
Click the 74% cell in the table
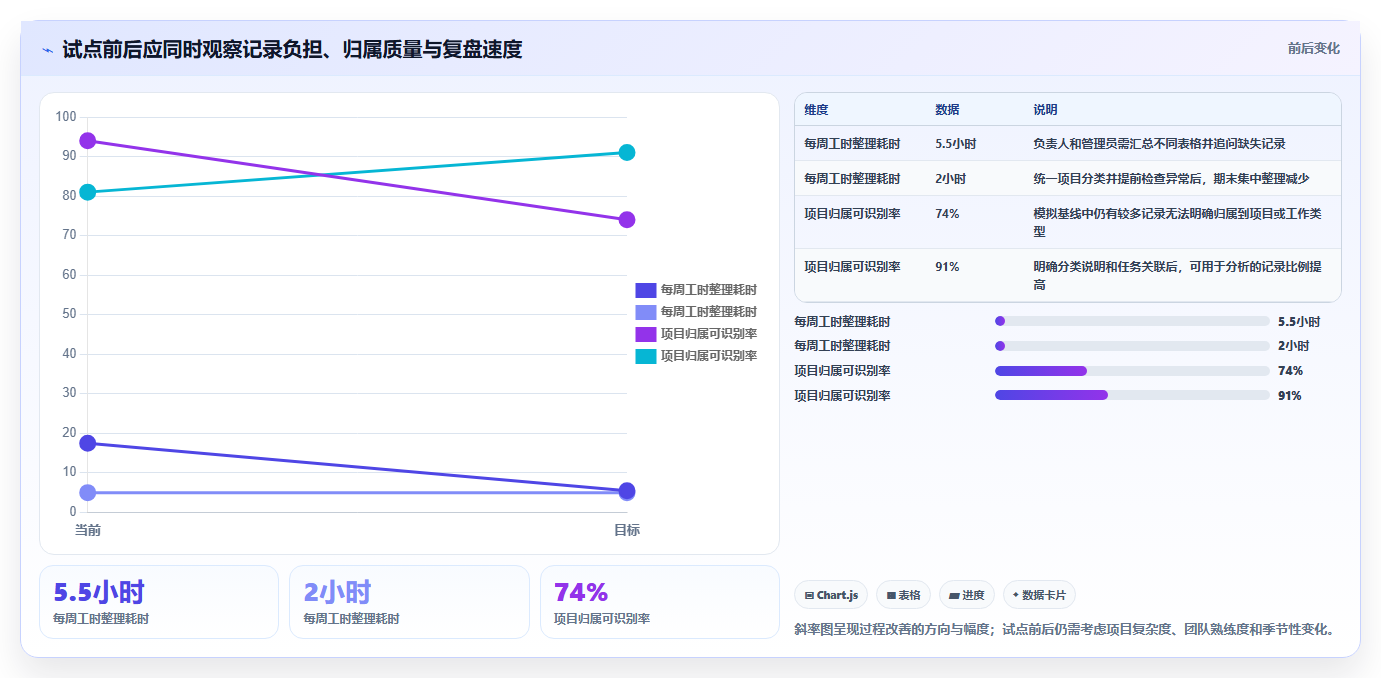947,214
